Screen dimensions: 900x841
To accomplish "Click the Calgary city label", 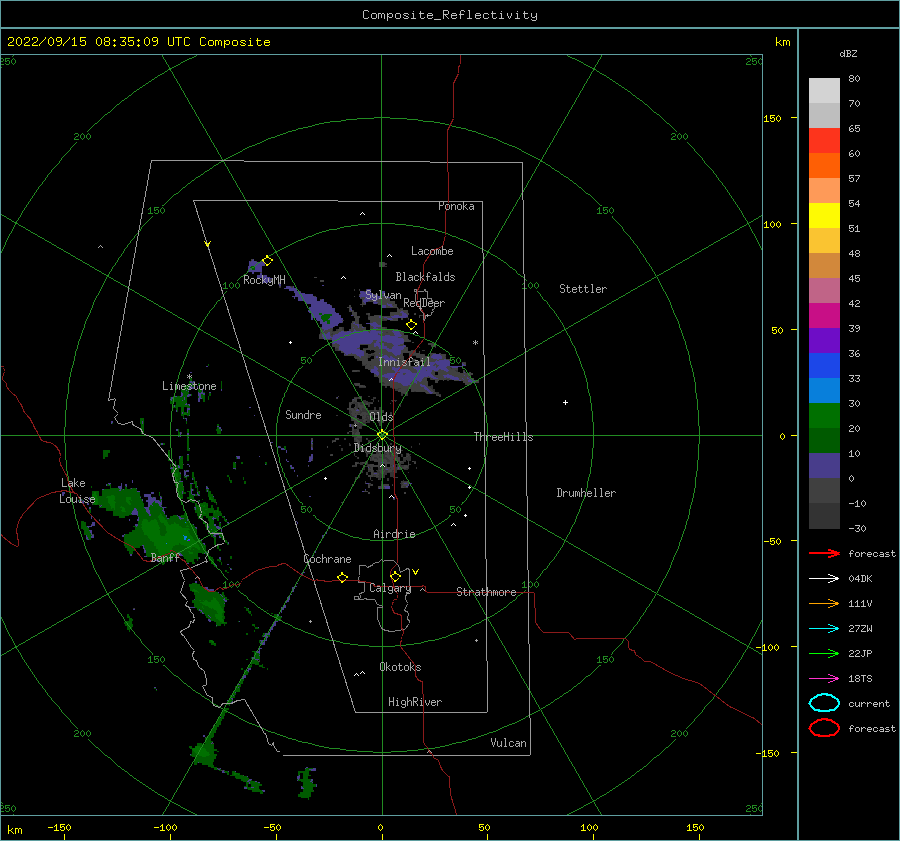I will (x=390, y=588).
